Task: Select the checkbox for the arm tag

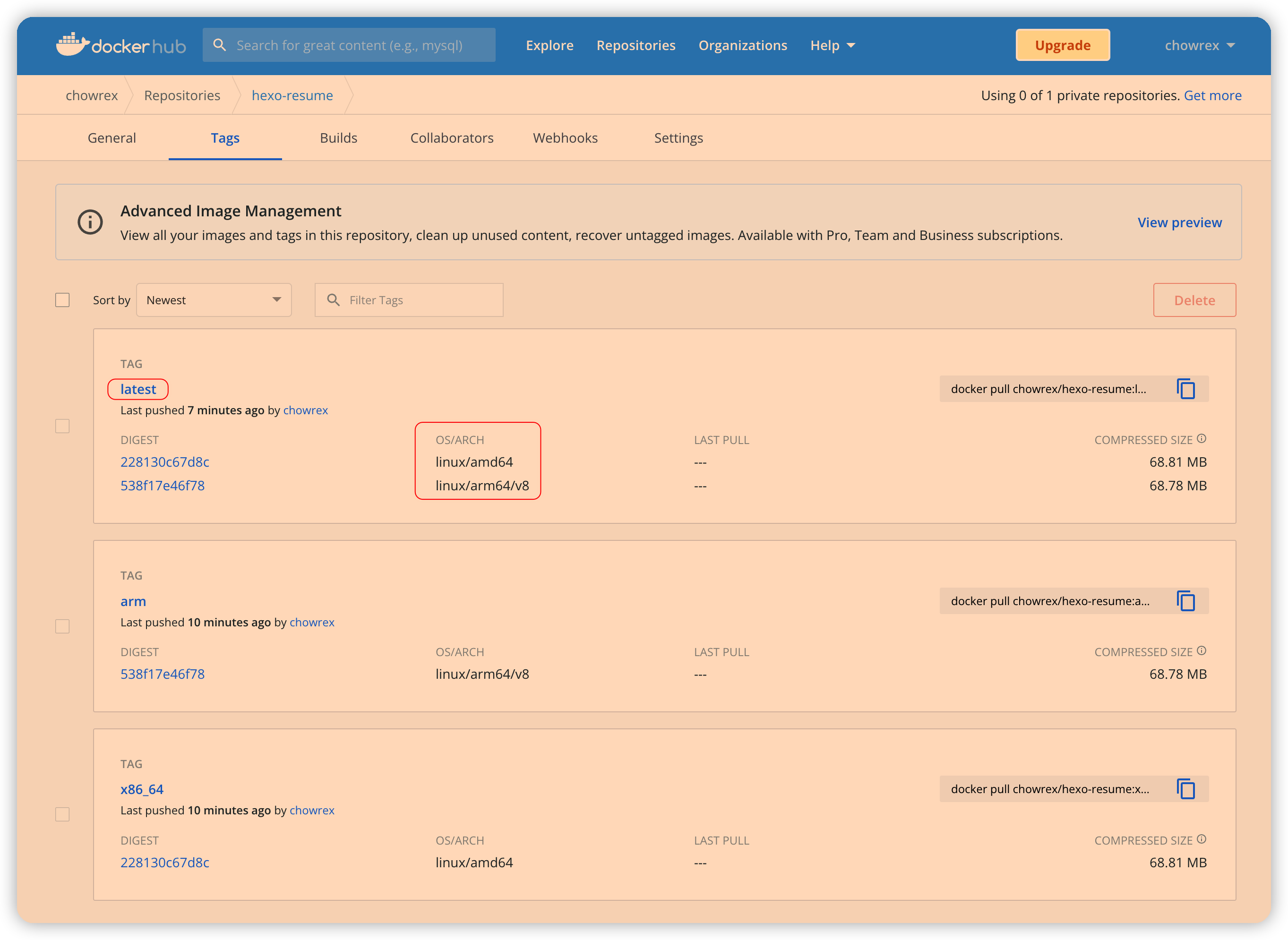Action: (62, 626)
